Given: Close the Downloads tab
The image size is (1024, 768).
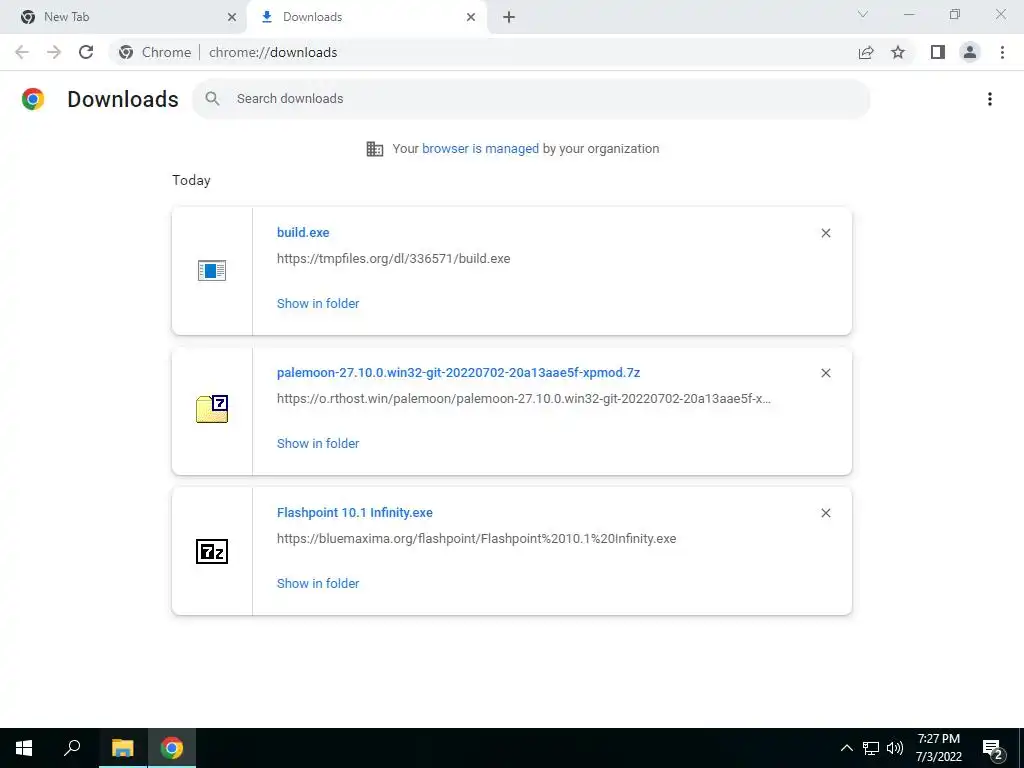Looking at the screenshot, I should [x=471, y=17].
